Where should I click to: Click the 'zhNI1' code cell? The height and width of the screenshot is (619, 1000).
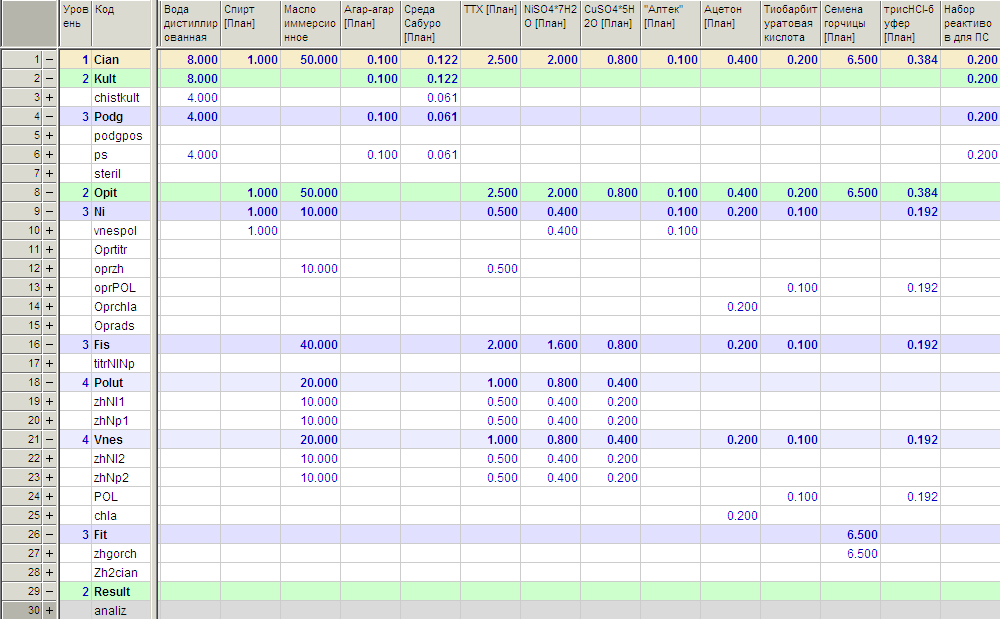(121, 402)
